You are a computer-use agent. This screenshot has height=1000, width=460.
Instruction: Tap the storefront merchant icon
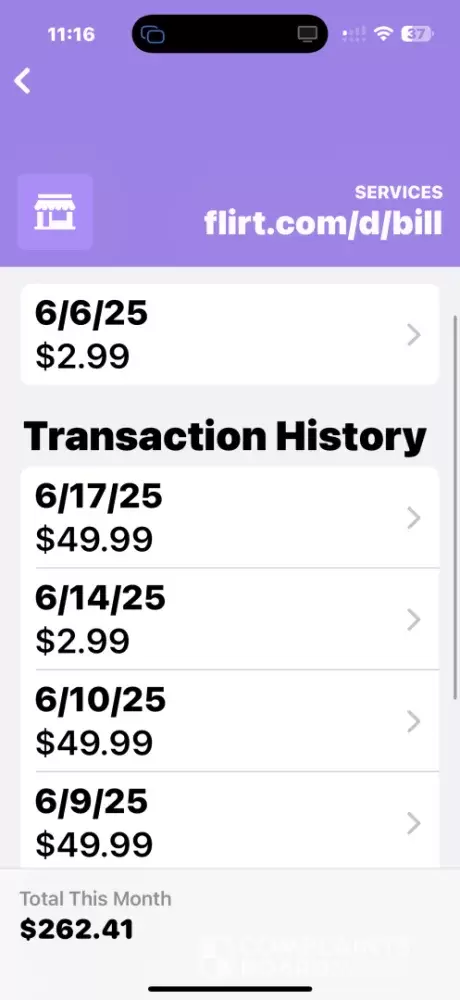point(55,212)
